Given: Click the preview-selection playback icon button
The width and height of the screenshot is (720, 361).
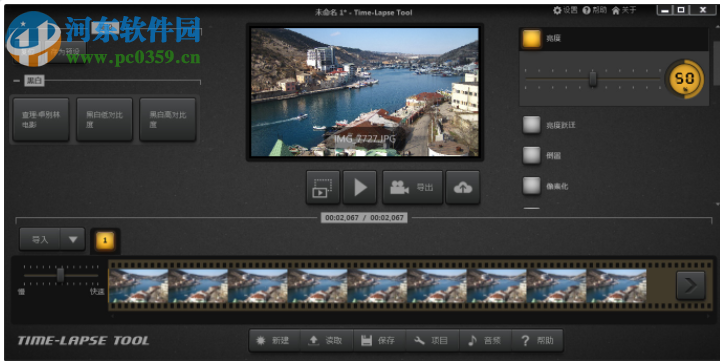Looking at the screenshot, I should [323, 187].
